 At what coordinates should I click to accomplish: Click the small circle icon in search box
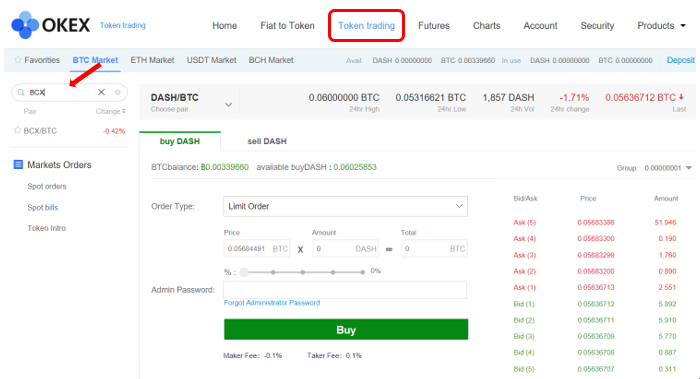pos(118,92)
